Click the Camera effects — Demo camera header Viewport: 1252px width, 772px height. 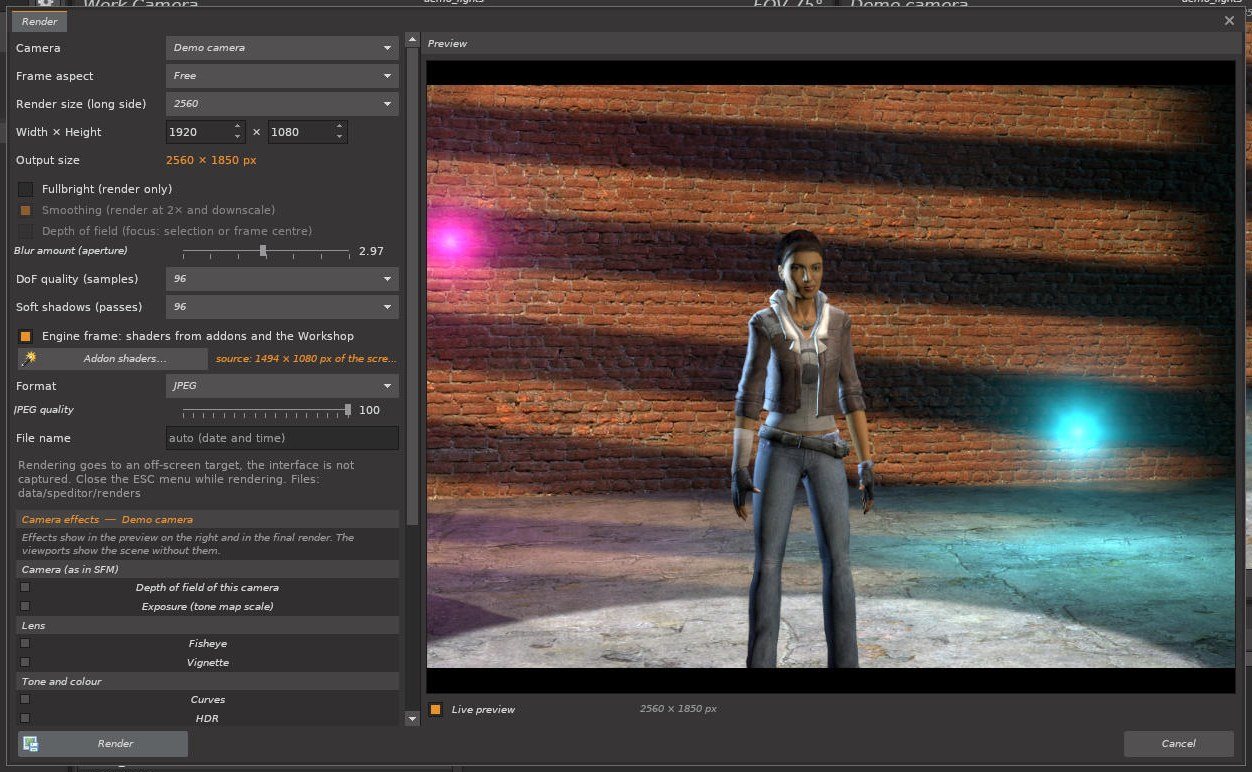[x=208, y=519]
